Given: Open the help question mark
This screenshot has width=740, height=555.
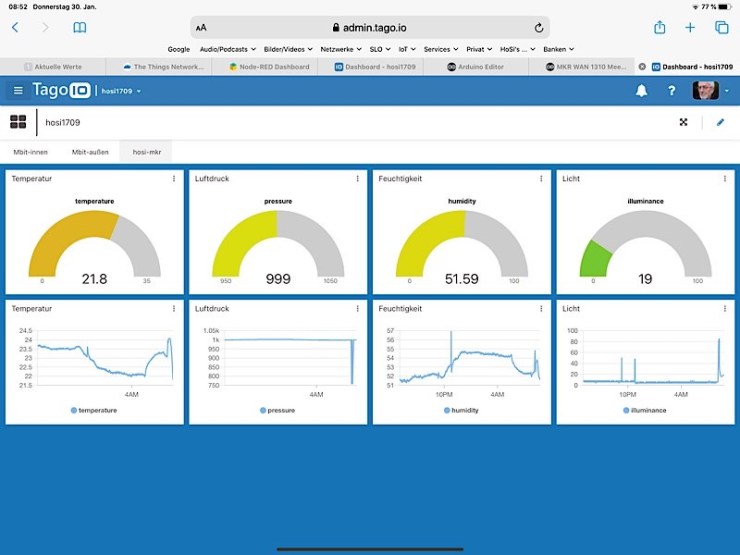Looking at the screenshot, I should (672, 91).
